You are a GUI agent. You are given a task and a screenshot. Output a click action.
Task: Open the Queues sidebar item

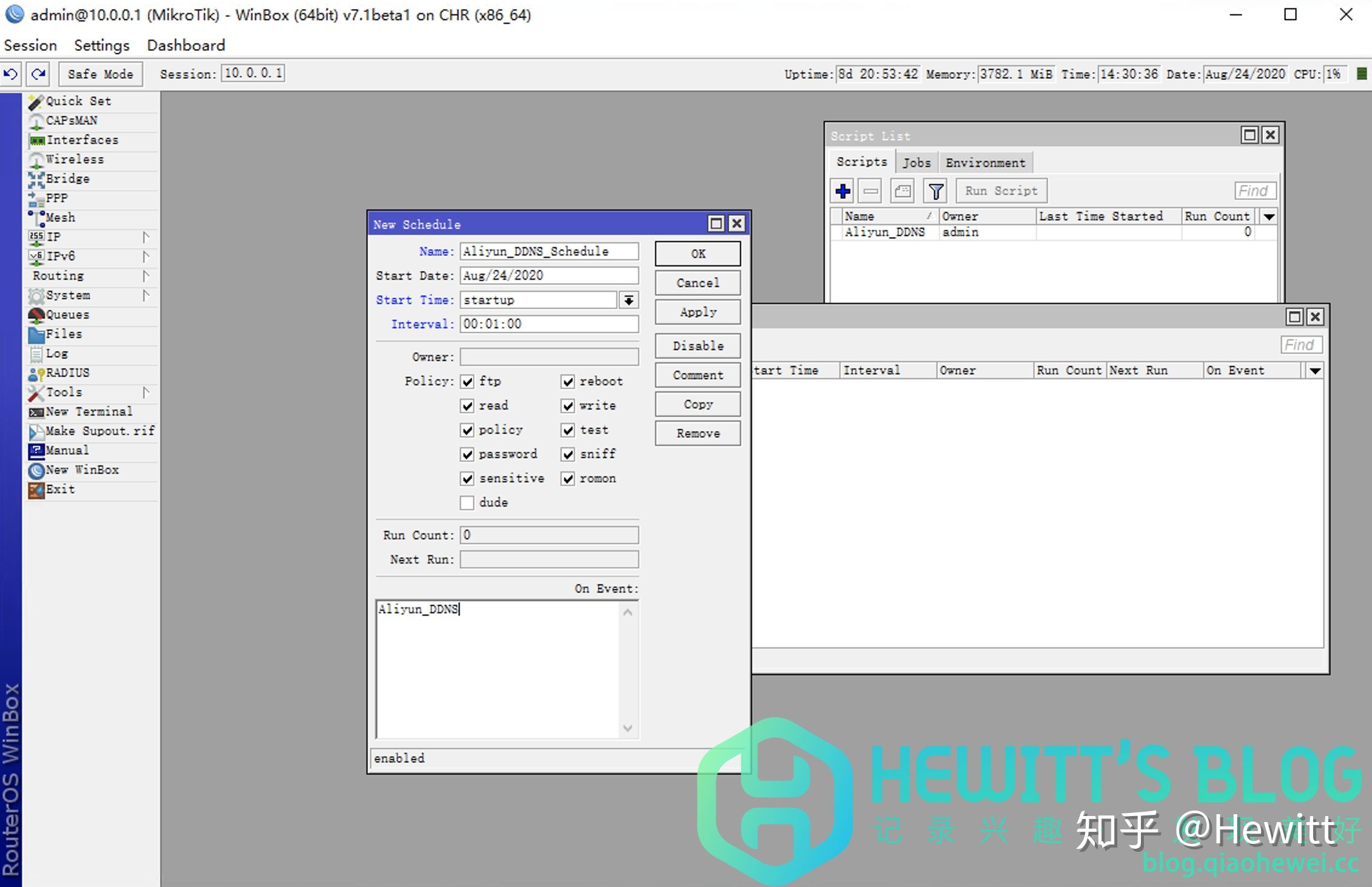coord(92,315)
